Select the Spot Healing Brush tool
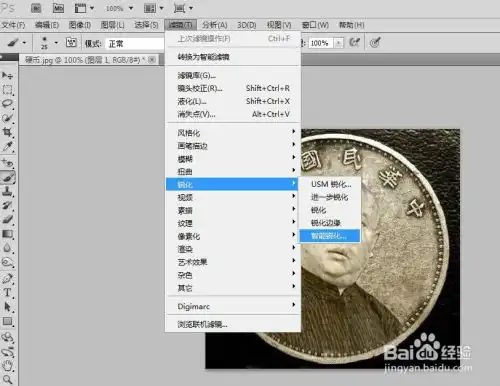Viewport: 500px width, 386px height. [7, 163]
